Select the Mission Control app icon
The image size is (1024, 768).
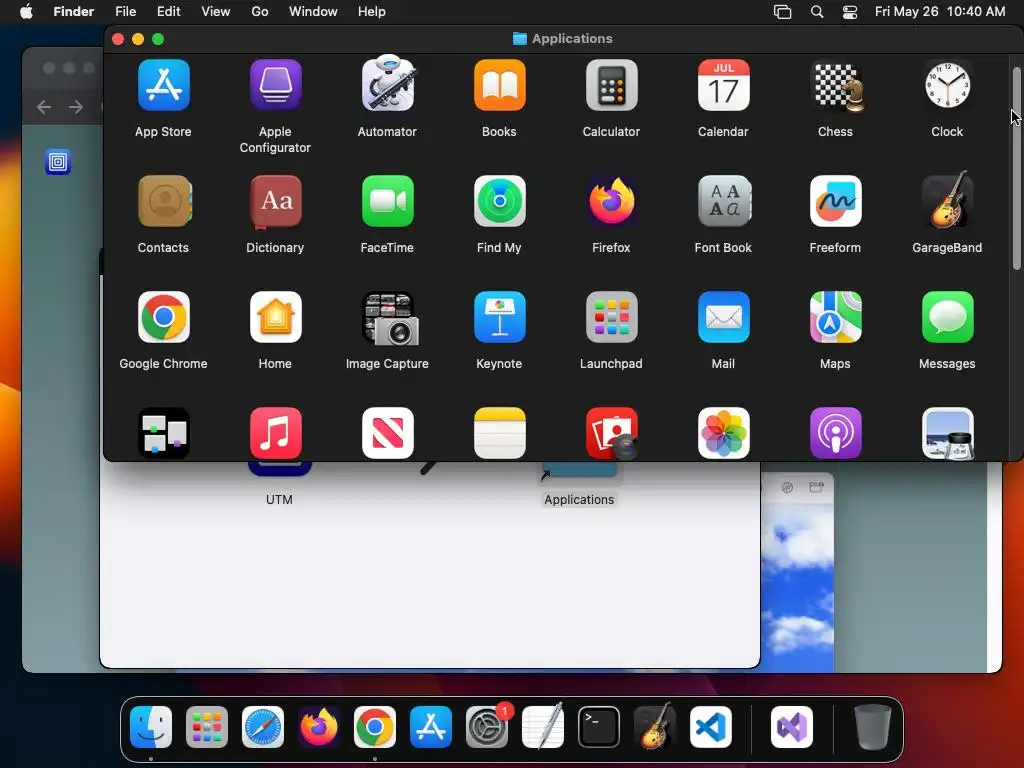(x=164, y=433)
